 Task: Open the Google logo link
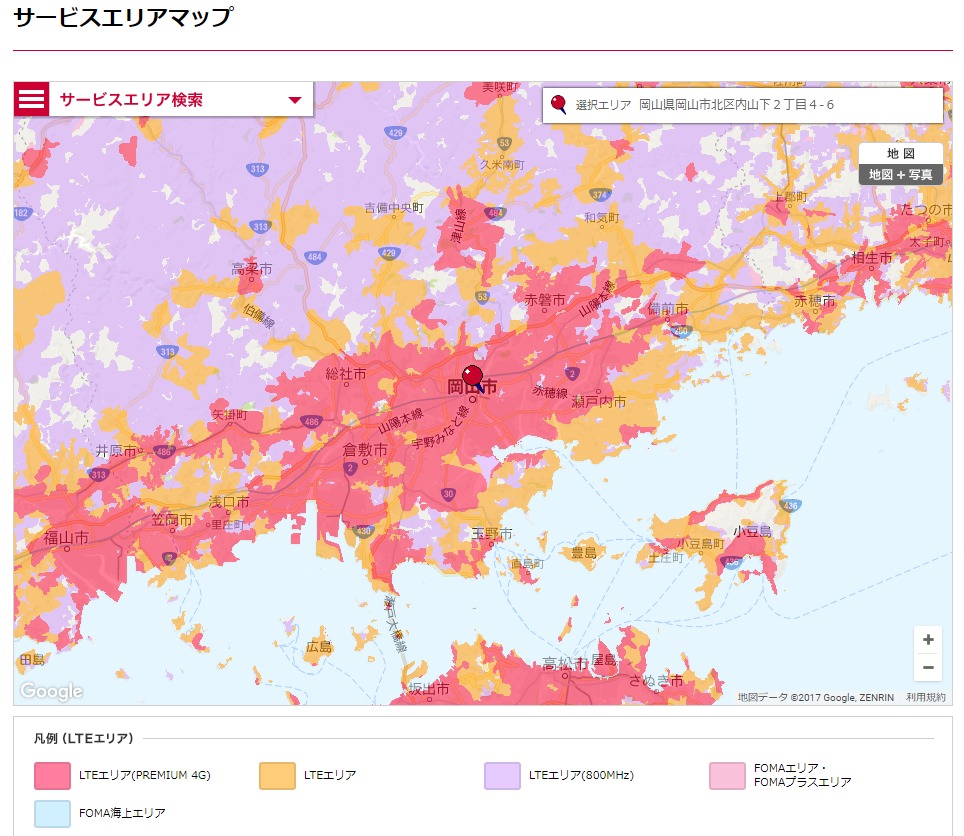tap(52, 692)
